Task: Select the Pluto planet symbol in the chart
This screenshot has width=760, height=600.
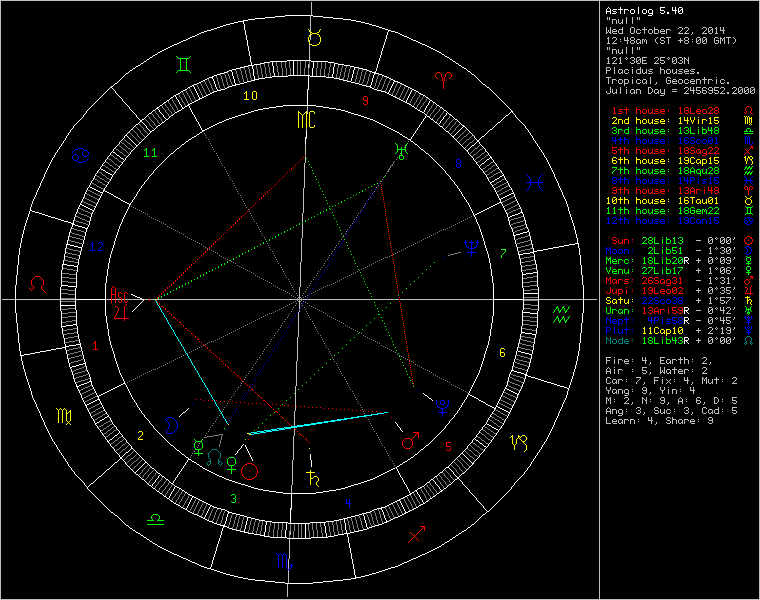Action: (x=442, y=408)
